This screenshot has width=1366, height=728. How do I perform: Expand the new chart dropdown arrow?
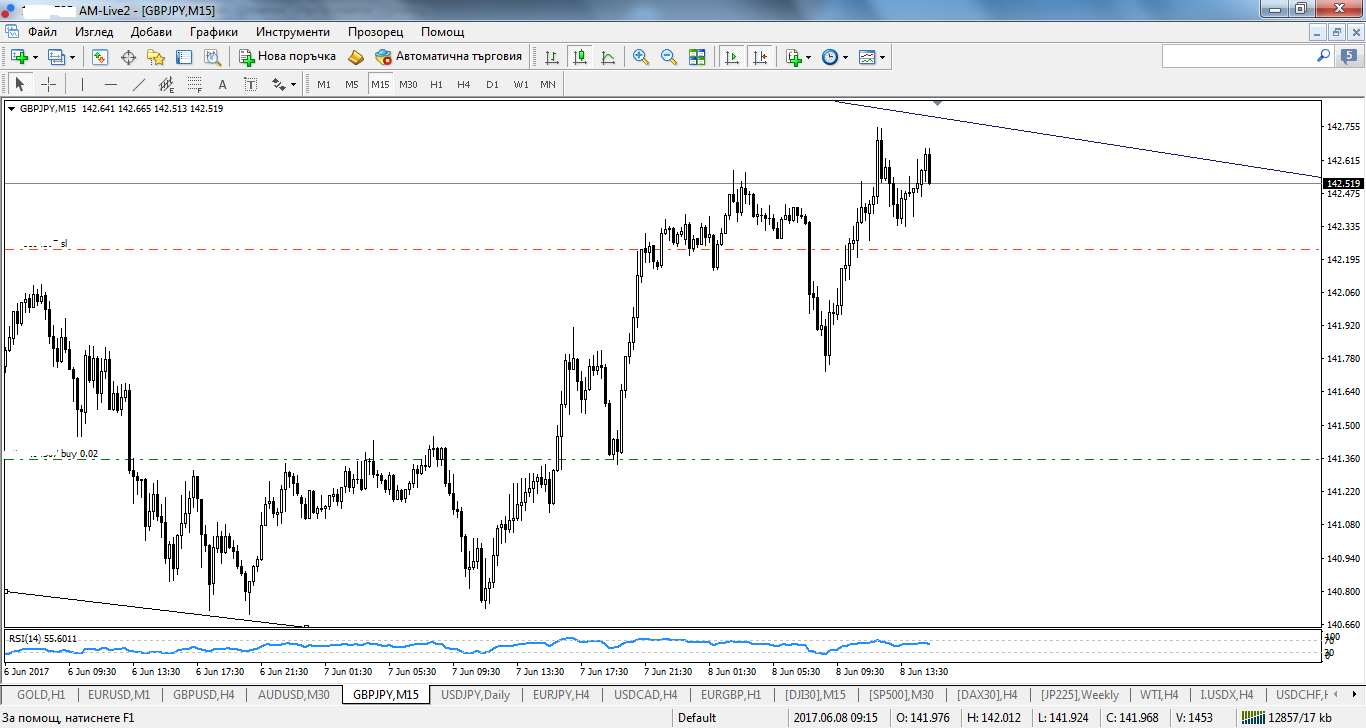35,57
